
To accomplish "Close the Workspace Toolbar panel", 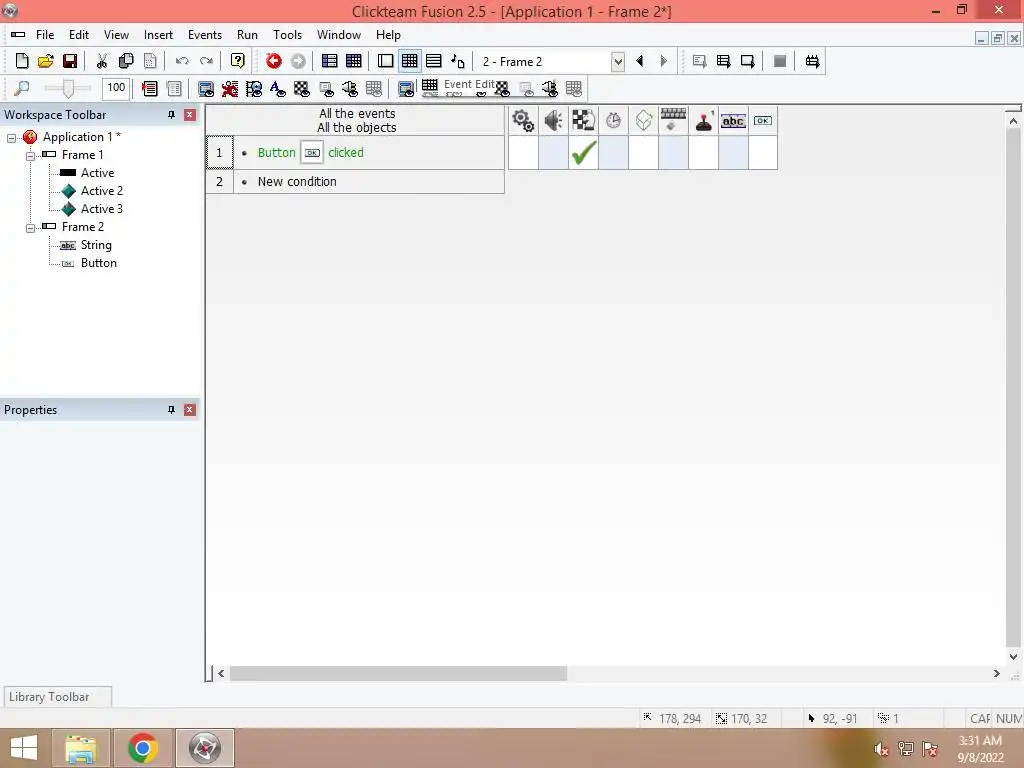I will [189, 115].
